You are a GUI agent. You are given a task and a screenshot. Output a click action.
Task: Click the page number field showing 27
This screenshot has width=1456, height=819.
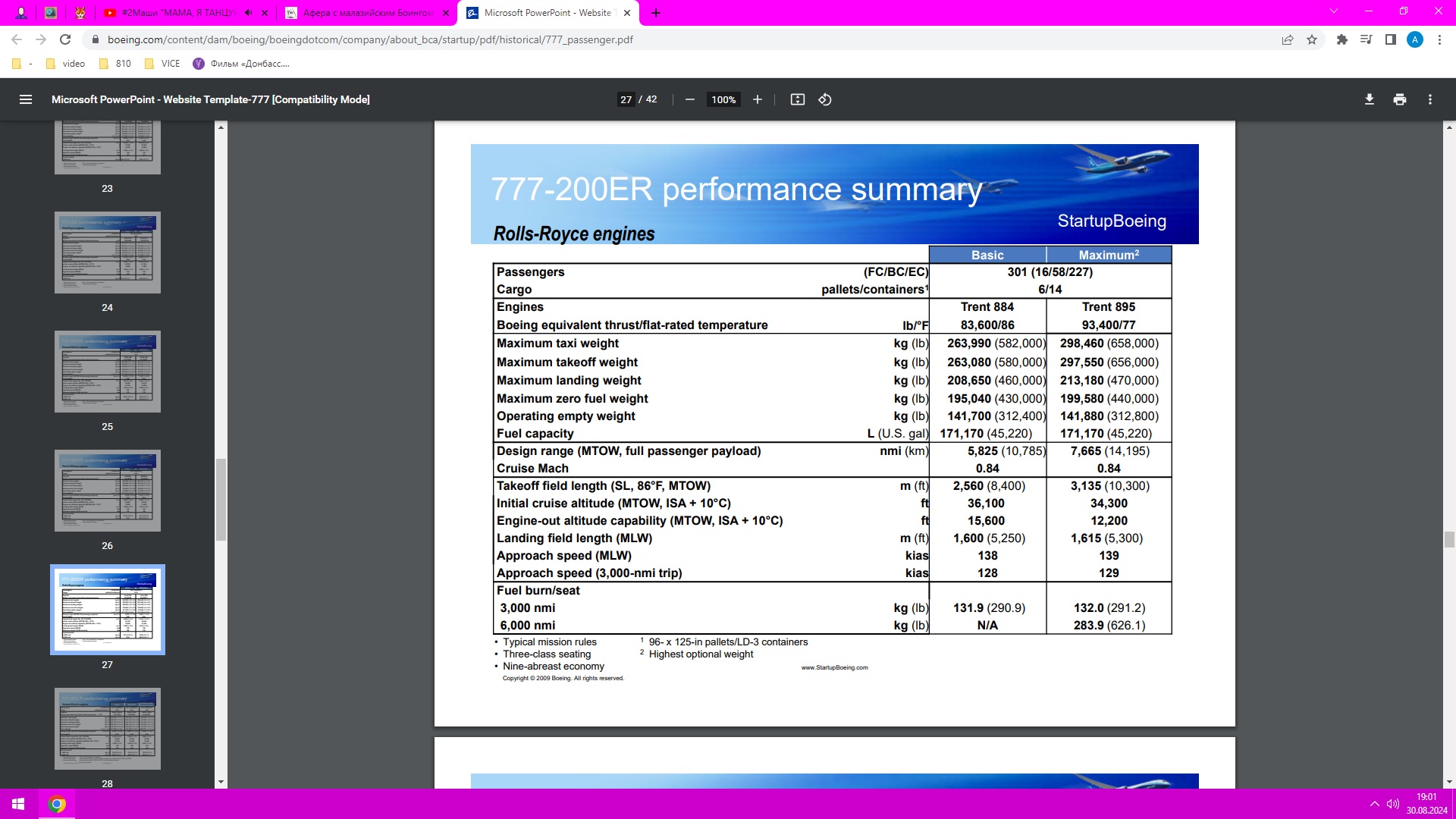pos(626,99)
